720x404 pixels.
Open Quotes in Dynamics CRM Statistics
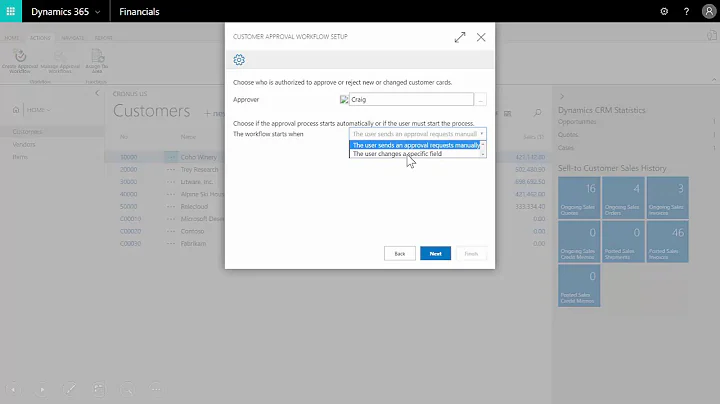(x=568, y=135)
